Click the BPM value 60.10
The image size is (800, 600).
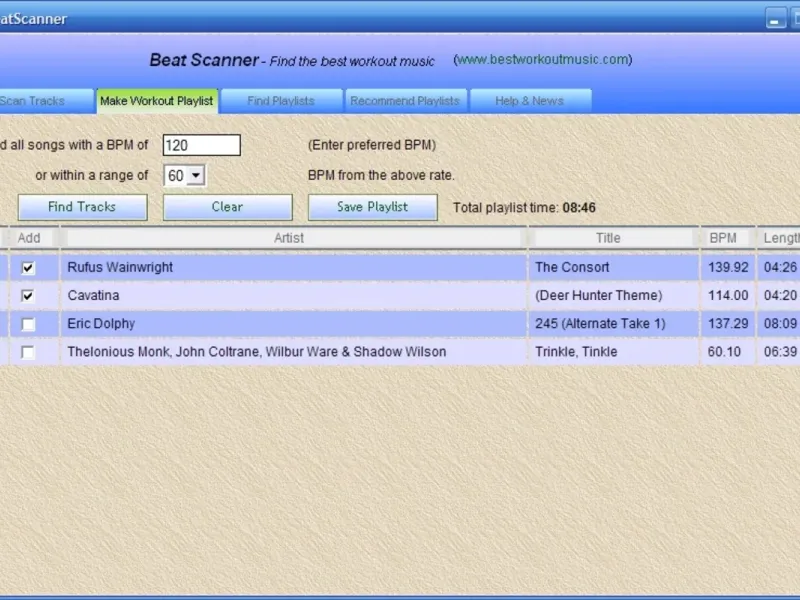coord(724,352)
